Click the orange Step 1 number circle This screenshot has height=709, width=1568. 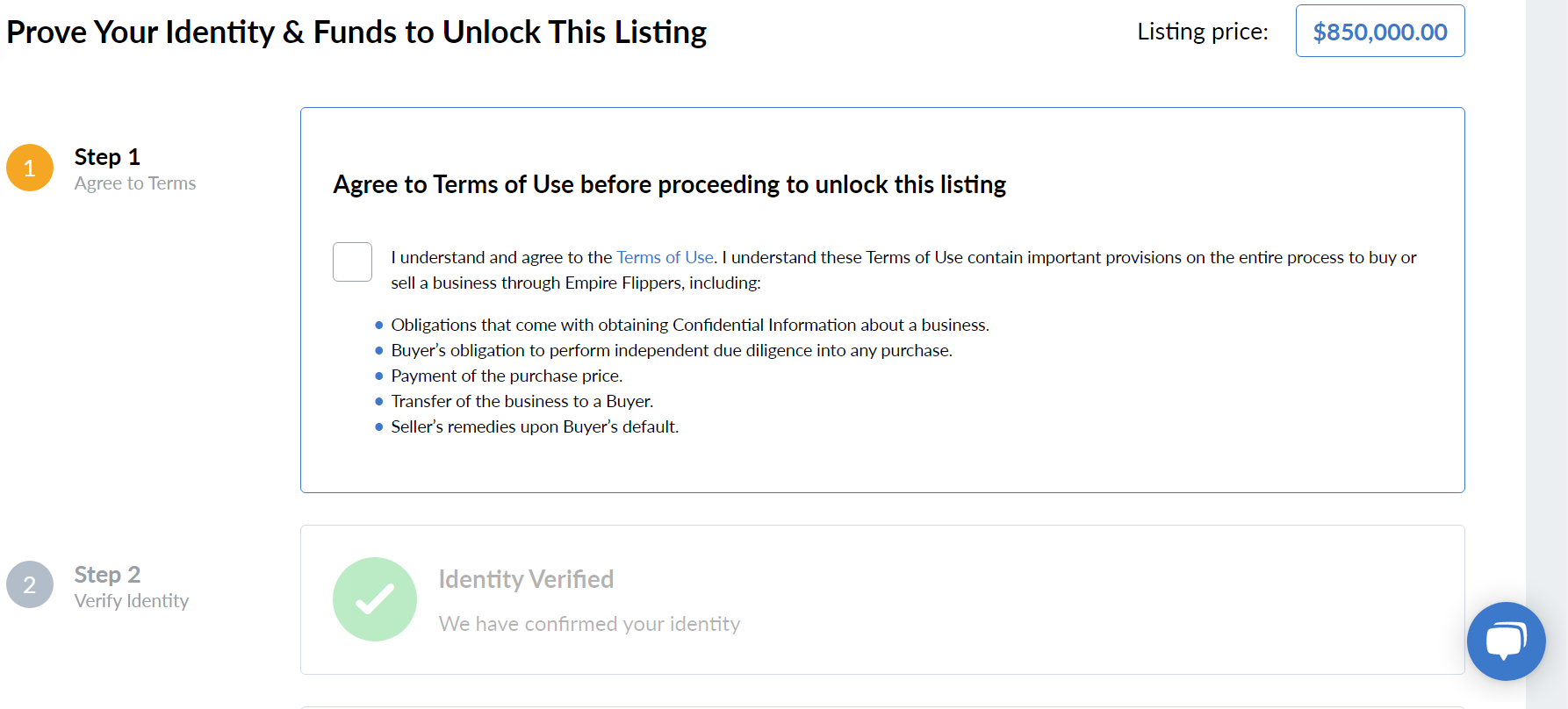[x=30, y=168]
